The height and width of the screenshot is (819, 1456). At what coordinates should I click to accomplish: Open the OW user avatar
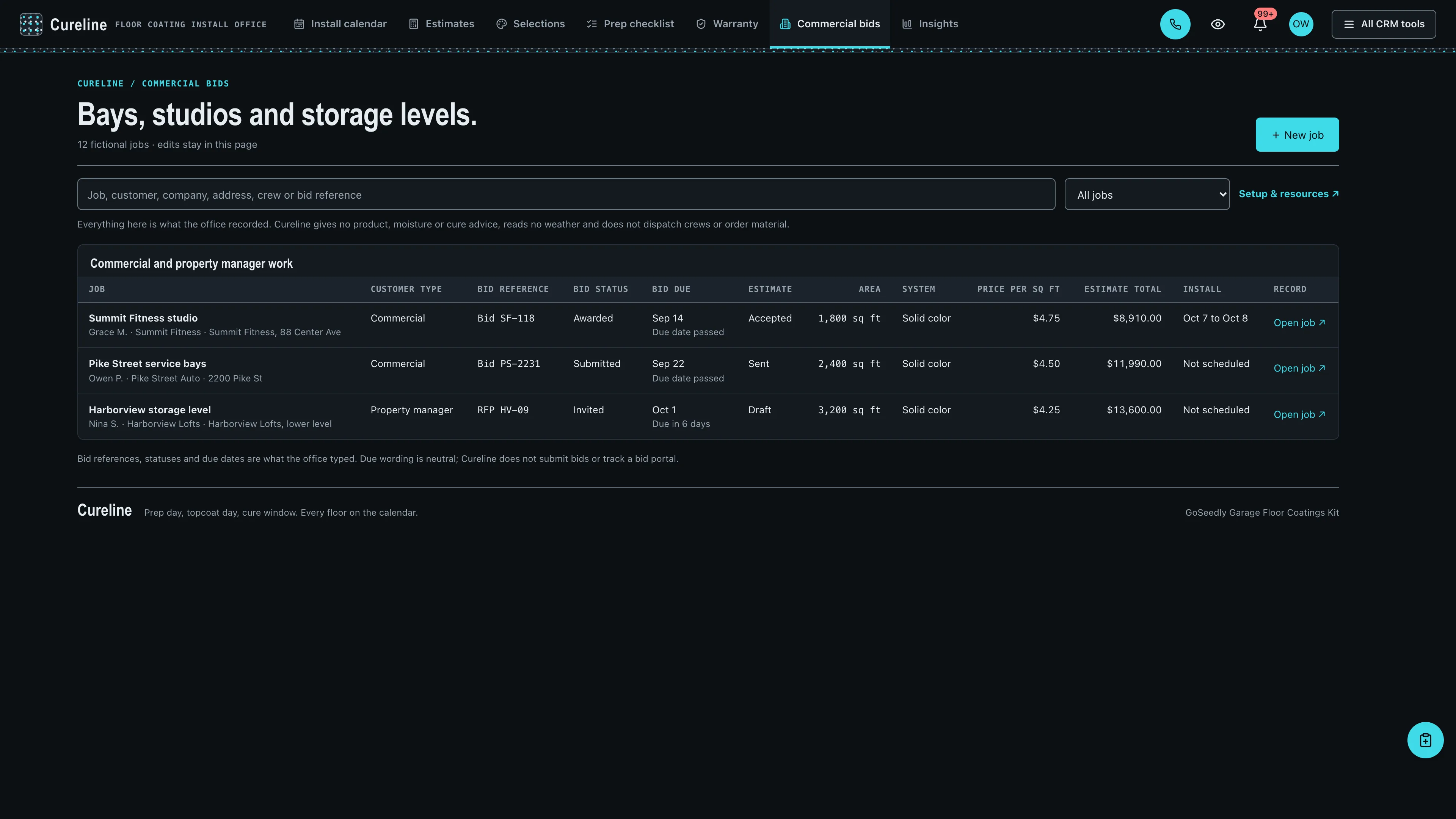(x=1301, y=24)
